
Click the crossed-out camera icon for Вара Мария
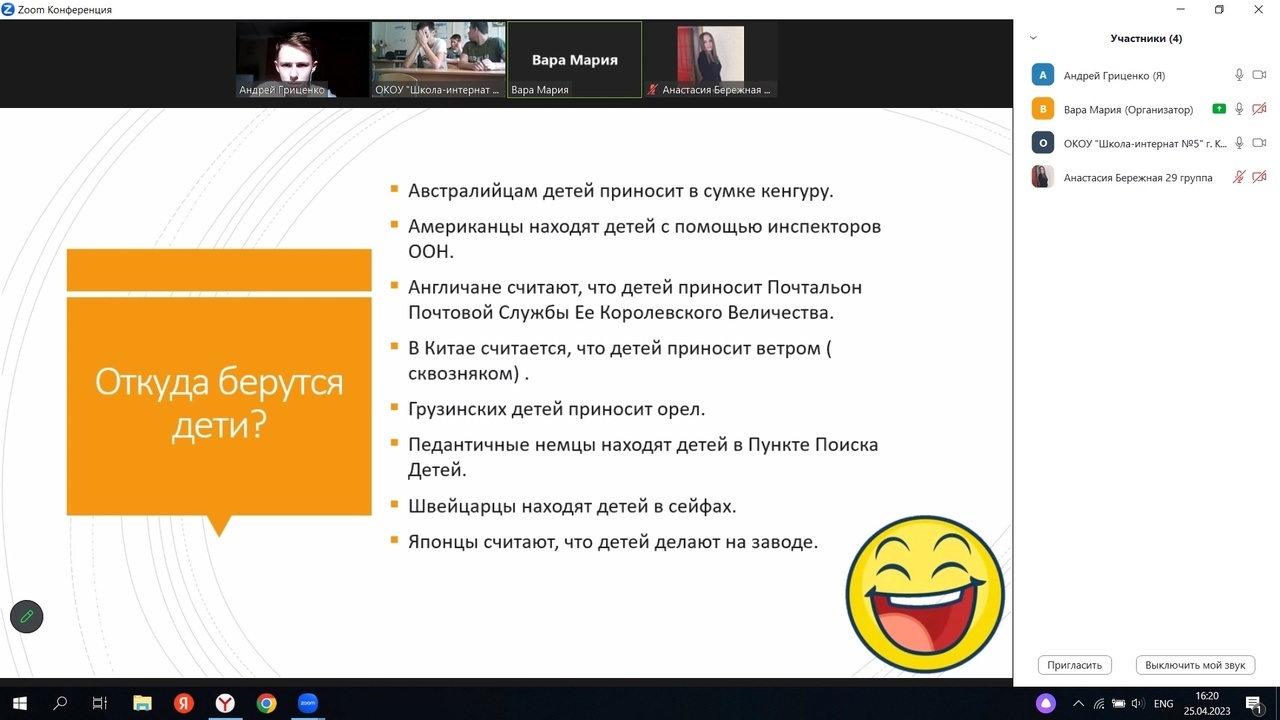click(1259, 109)
